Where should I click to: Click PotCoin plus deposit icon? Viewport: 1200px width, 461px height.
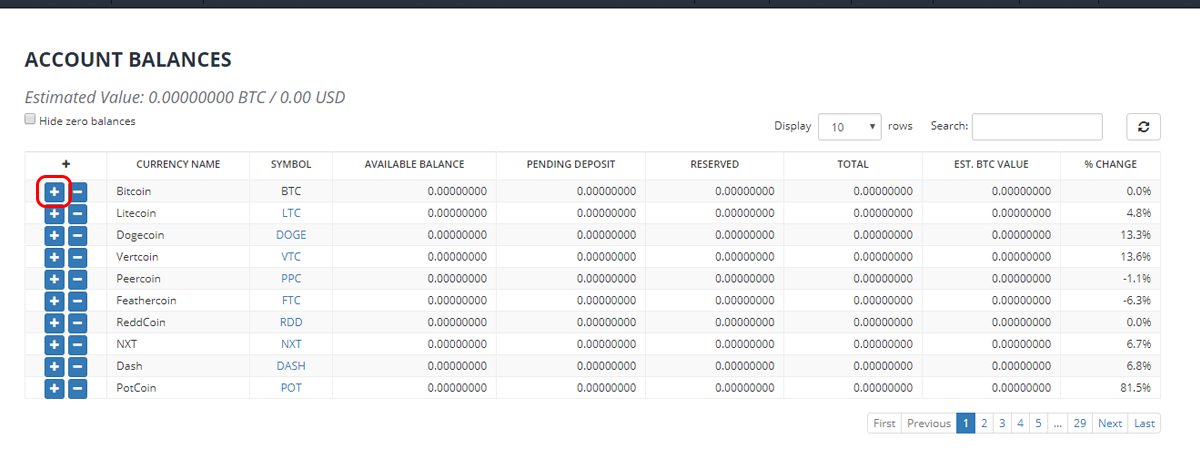(x=54, y=388)
